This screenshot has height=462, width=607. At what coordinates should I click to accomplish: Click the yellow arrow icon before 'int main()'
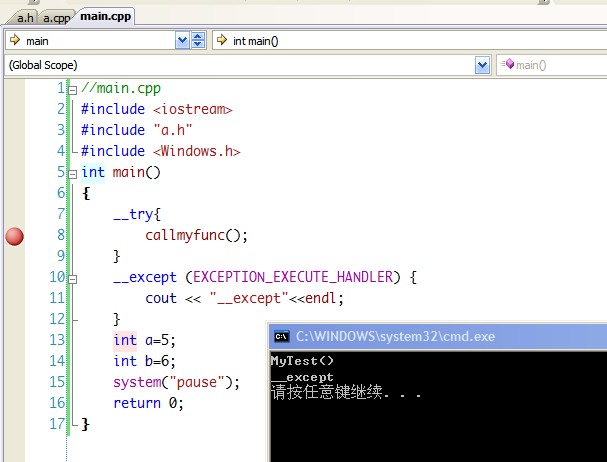click(222, 40)
